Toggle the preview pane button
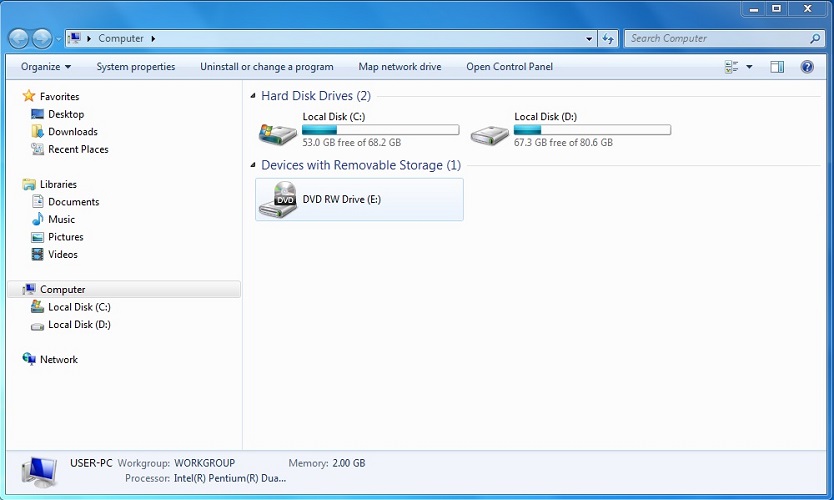The height and width of the screenshot is (500, 834). click(777, 66)
